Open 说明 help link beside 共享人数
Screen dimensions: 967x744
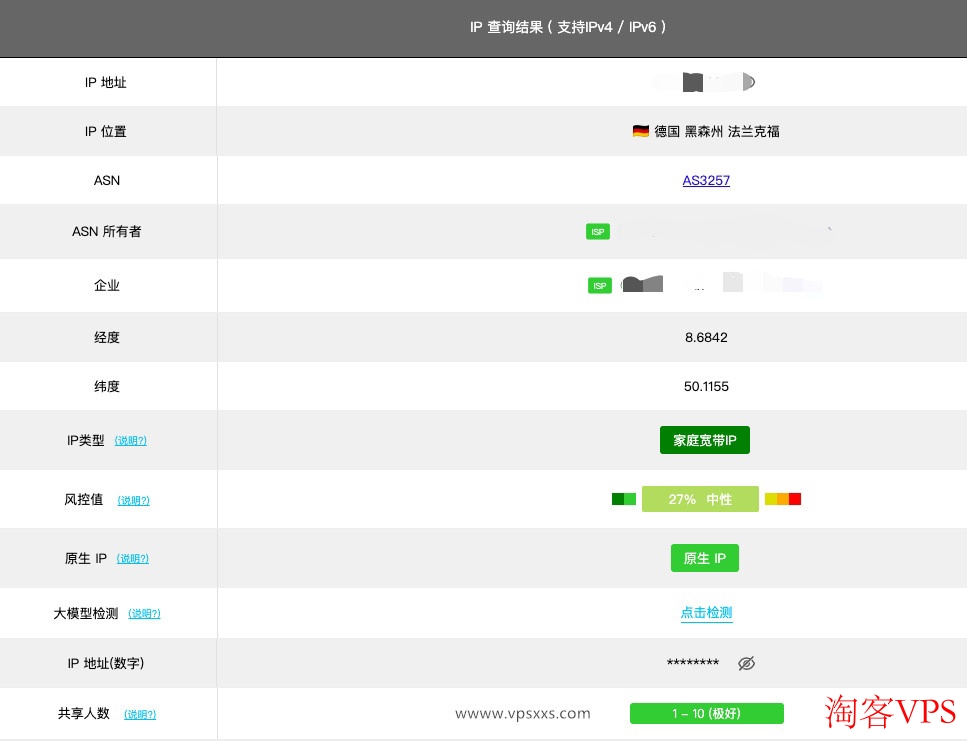coord(140,714)
